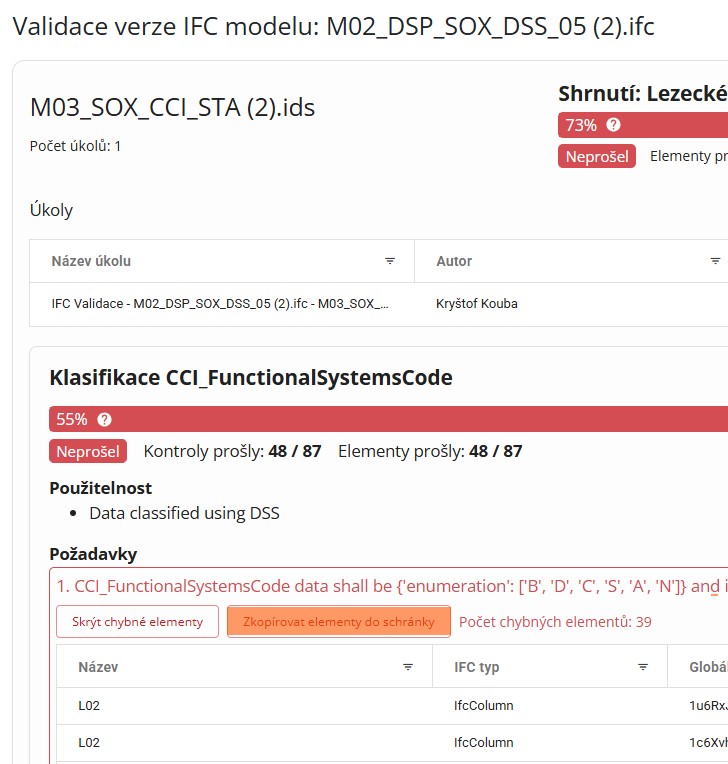Click the help icon beside 73%

pos(613,125)
